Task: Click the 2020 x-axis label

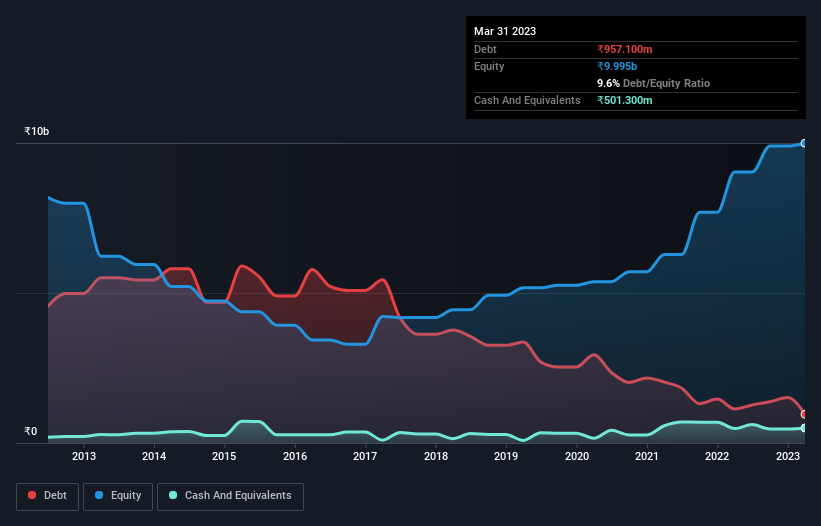Action: [576, 456]
